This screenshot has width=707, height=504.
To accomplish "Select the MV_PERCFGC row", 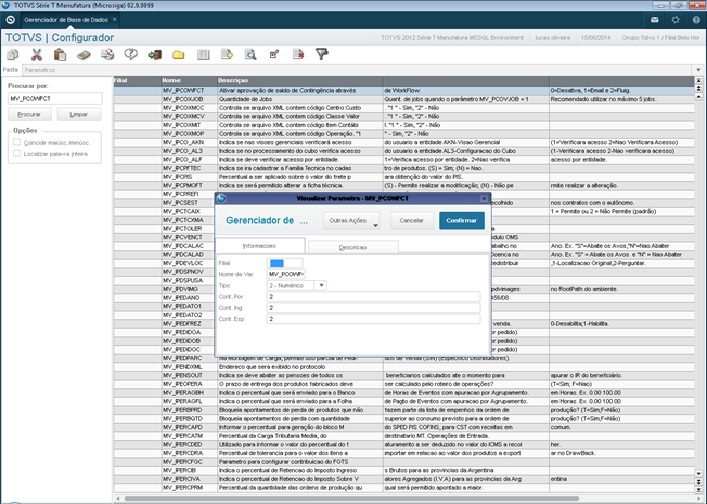I will click(x=404, y=462).
